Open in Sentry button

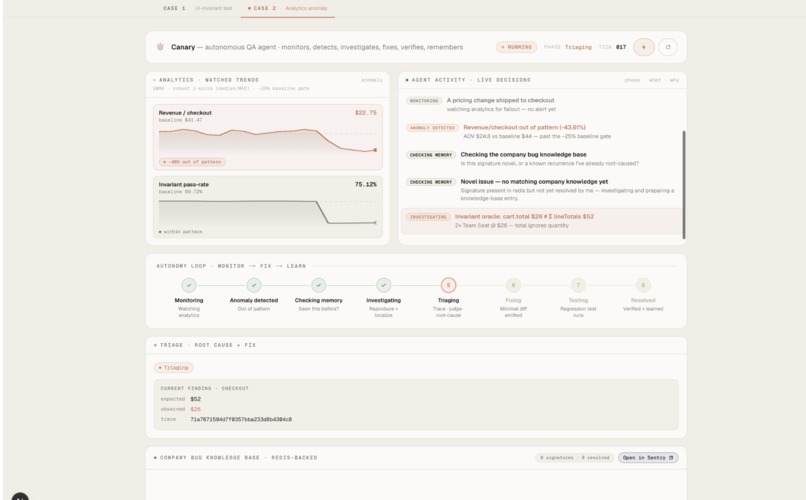(x=648, y=457)
